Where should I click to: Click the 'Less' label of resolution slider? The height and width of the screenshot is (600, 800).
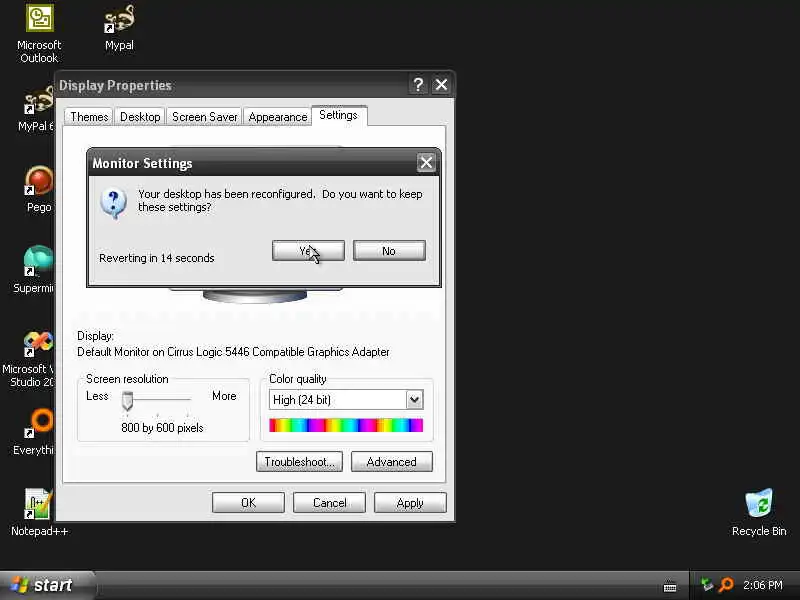(x=97, y=396)
